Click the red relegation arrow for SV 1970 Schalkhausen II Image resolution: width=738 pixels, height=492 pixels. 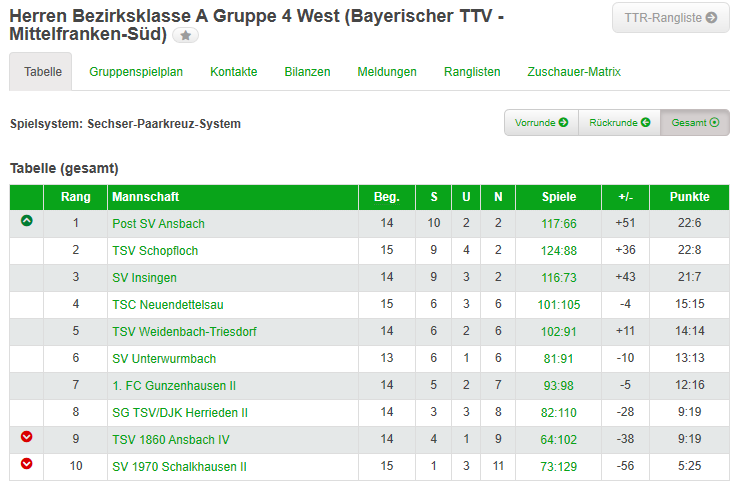(x=27, y=463)
